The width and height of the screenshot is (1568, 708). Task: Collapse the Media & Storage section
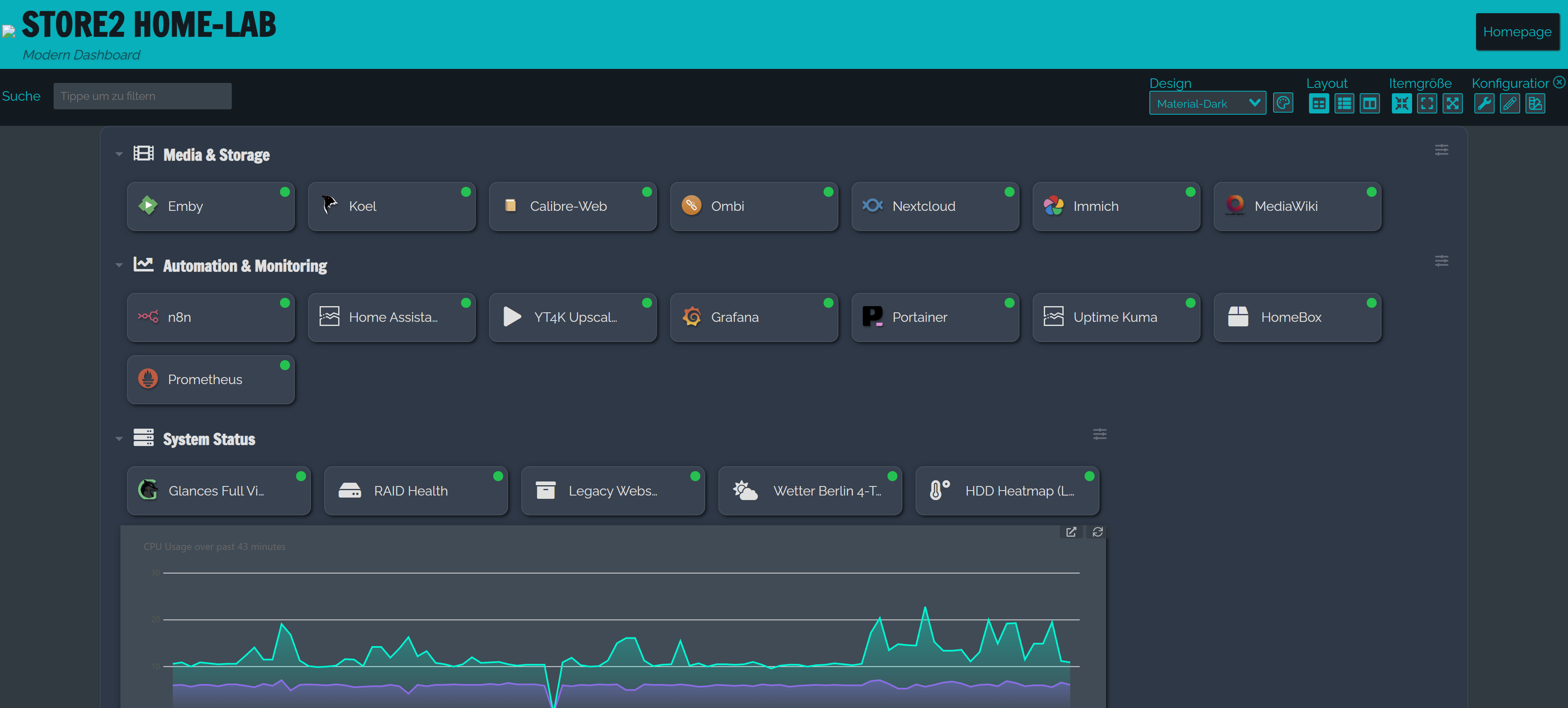(119, 154)
